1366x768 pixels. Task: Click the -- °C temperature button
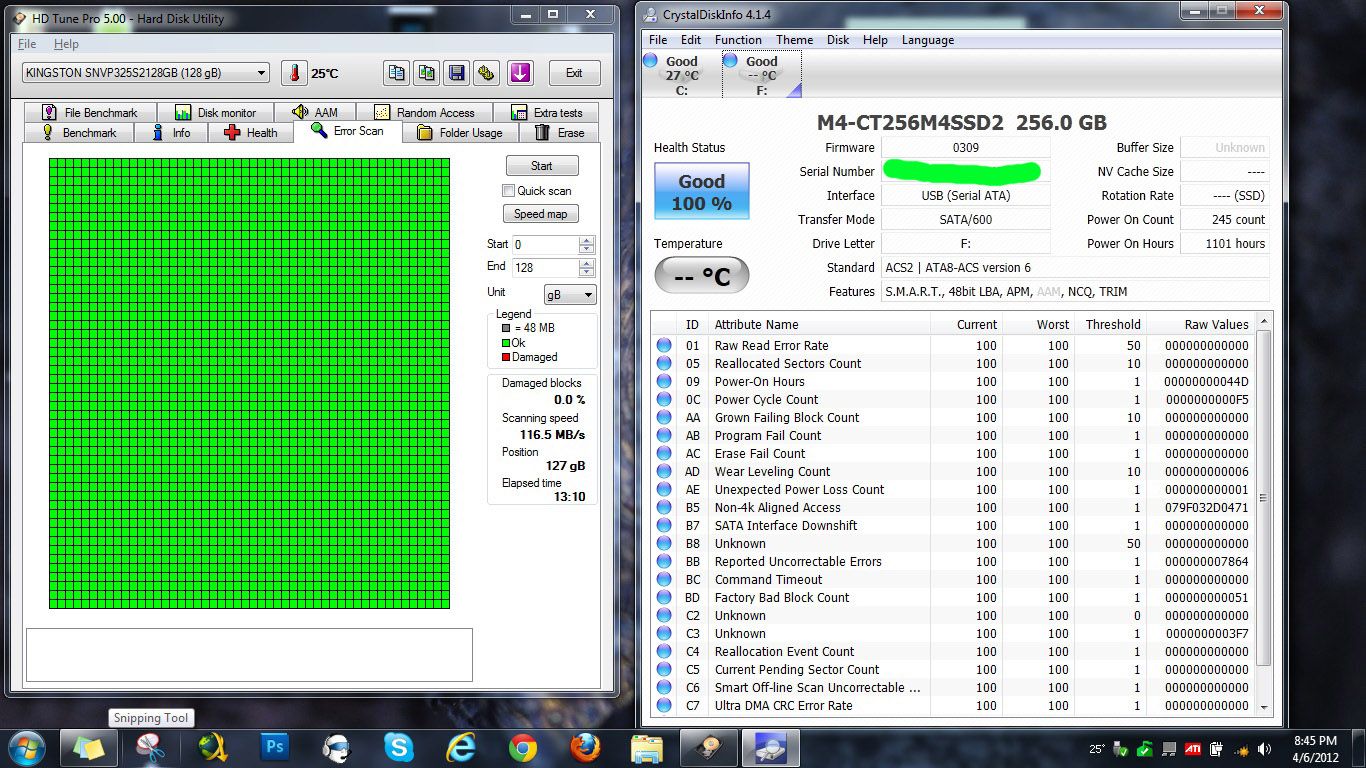(701, 276)
